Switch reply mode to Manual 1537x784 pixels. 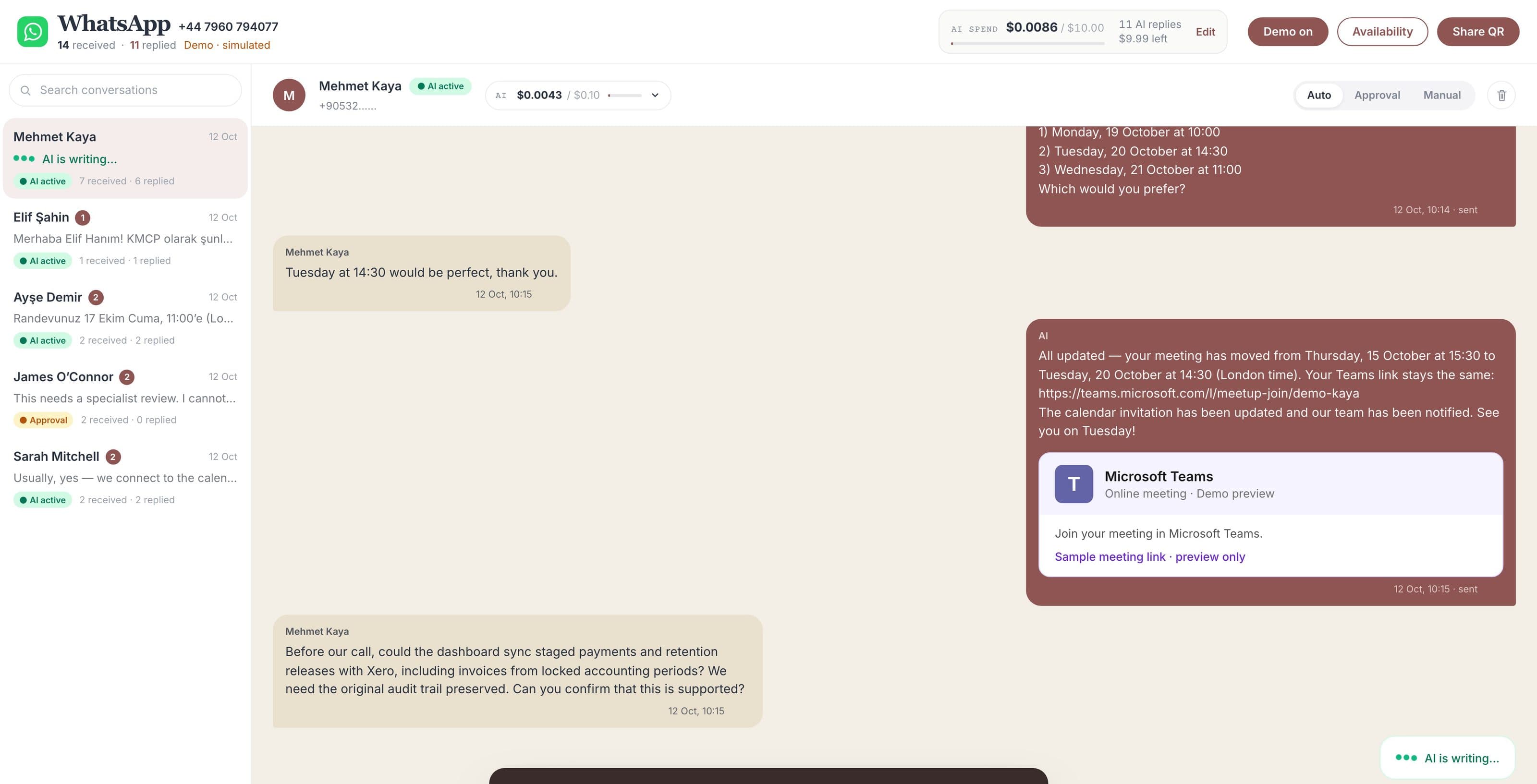[x=1441, y=95]
